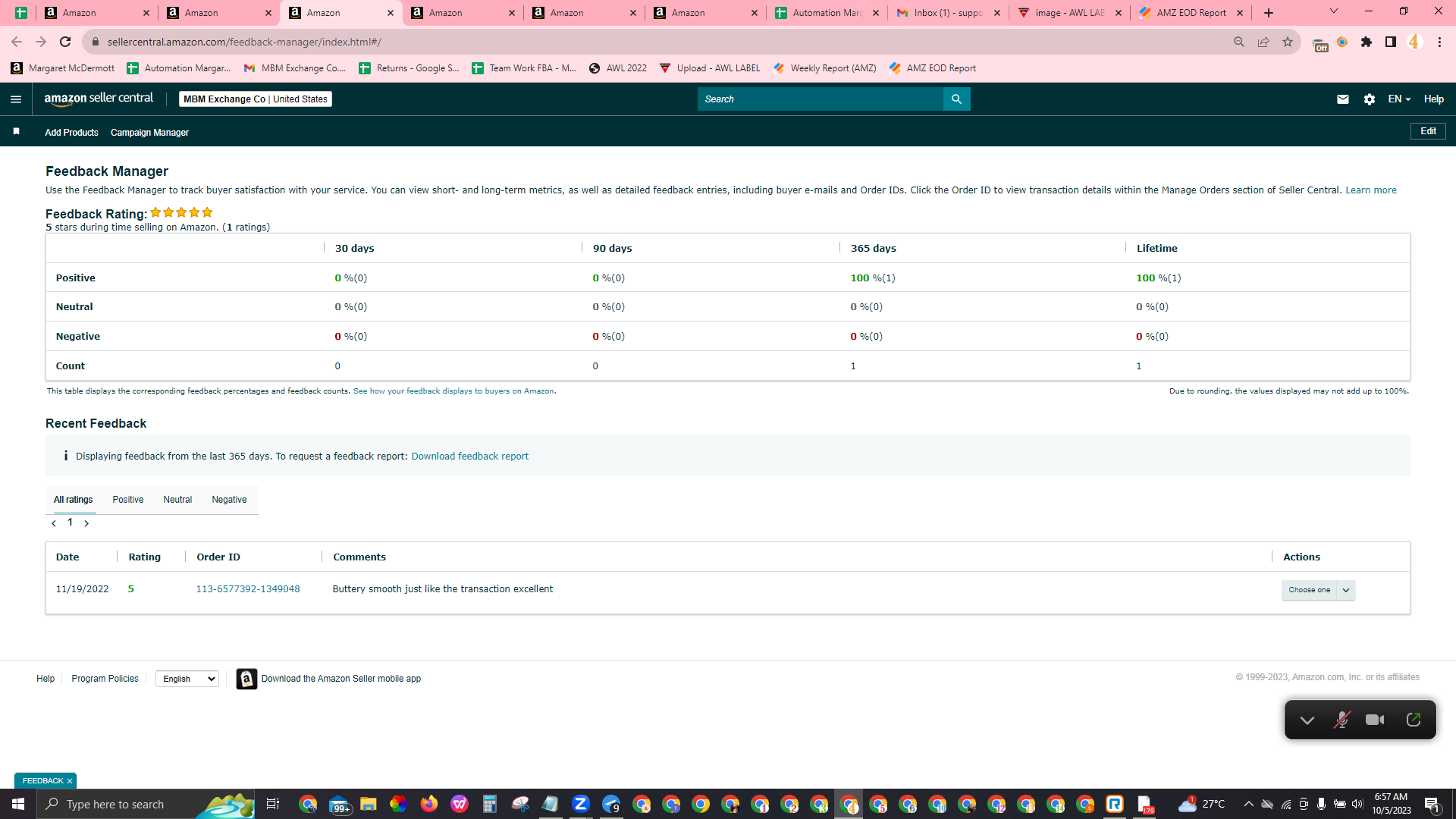The height and width of the screenshot is (819, 1456).
Task: Click the bookmark flag icon
Action: [16, 132]
